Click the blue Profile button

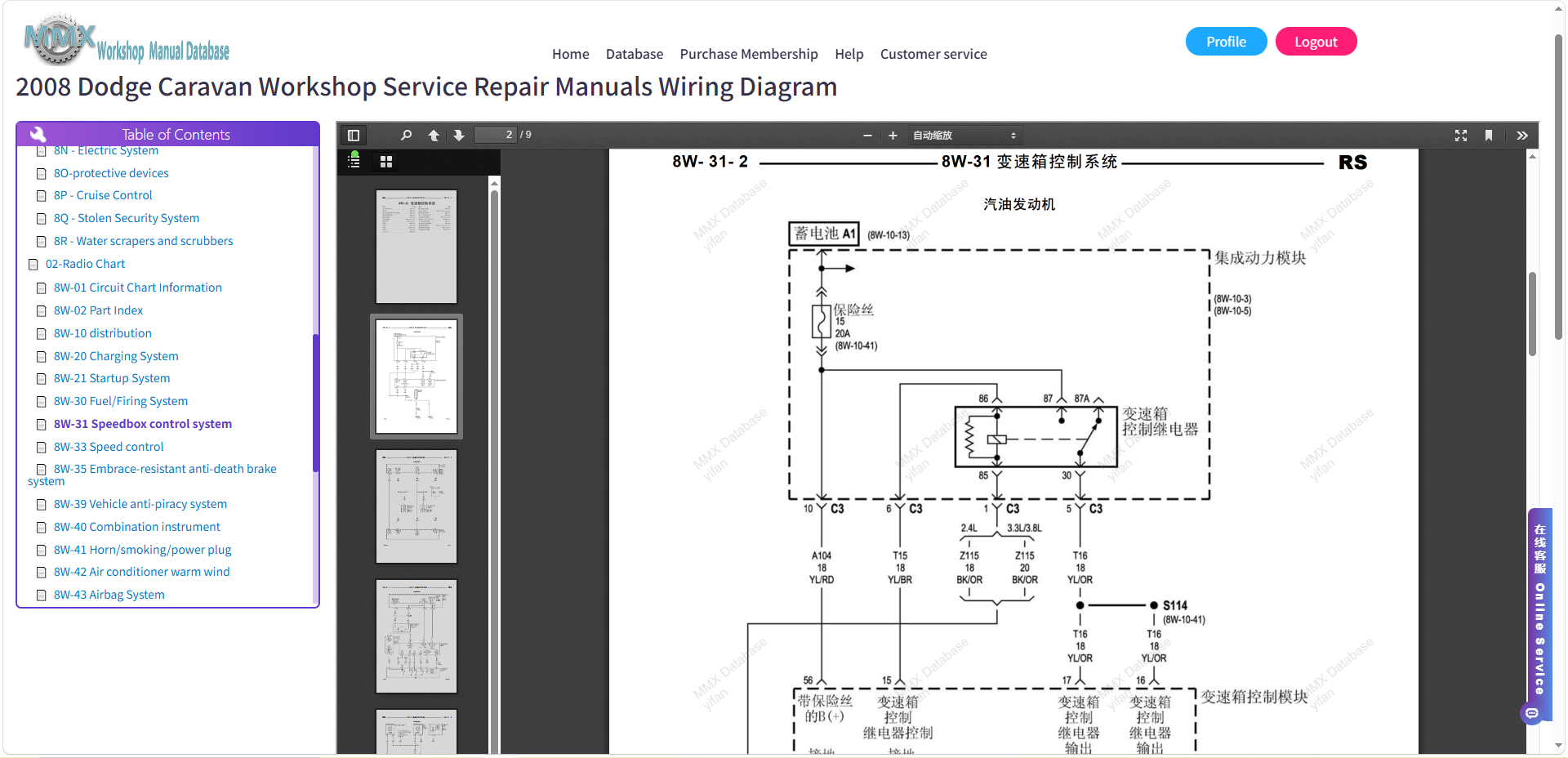pos(1227,42)
